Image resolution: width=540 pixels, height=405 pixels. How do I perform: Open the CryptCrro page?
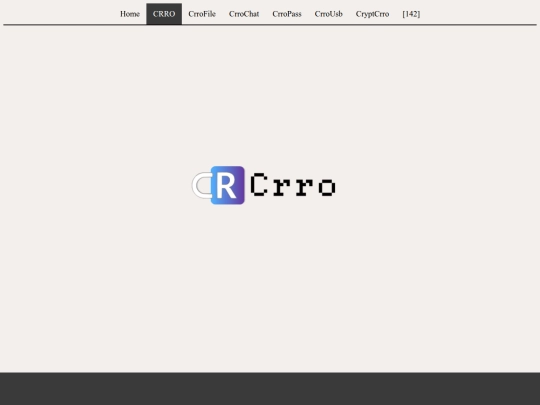tap(372, 14)
